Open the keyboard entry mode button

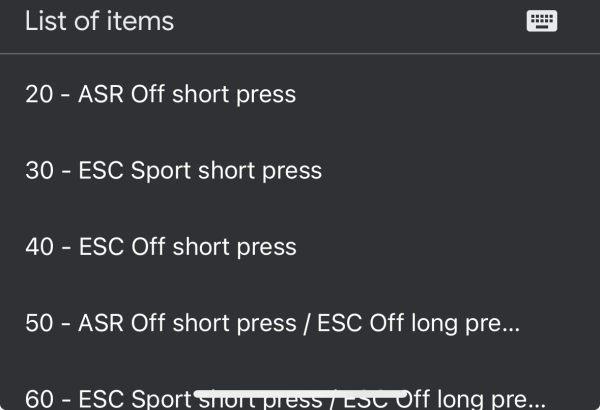(541, 21)
